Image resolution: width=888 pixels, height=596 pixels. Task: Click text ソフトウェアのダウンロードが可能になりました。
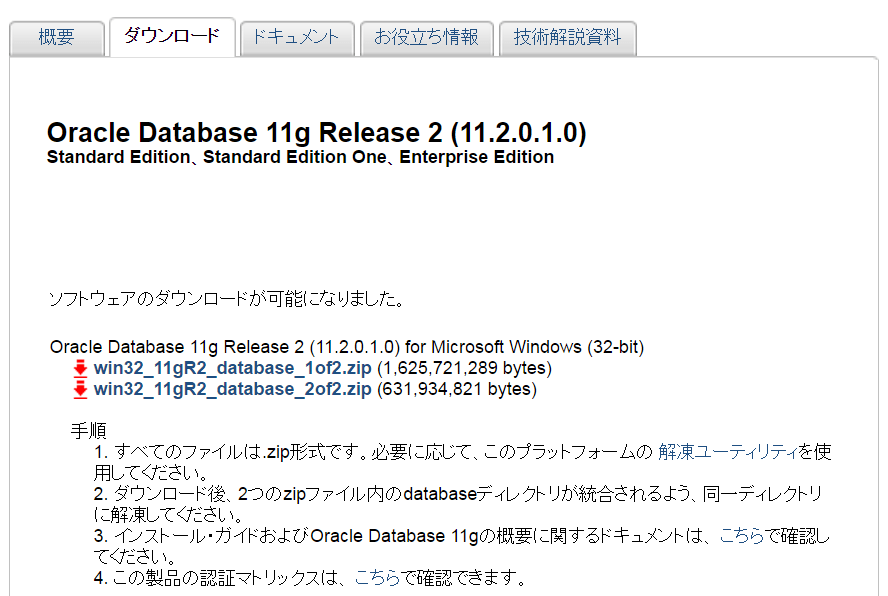(x=227, y=299)
